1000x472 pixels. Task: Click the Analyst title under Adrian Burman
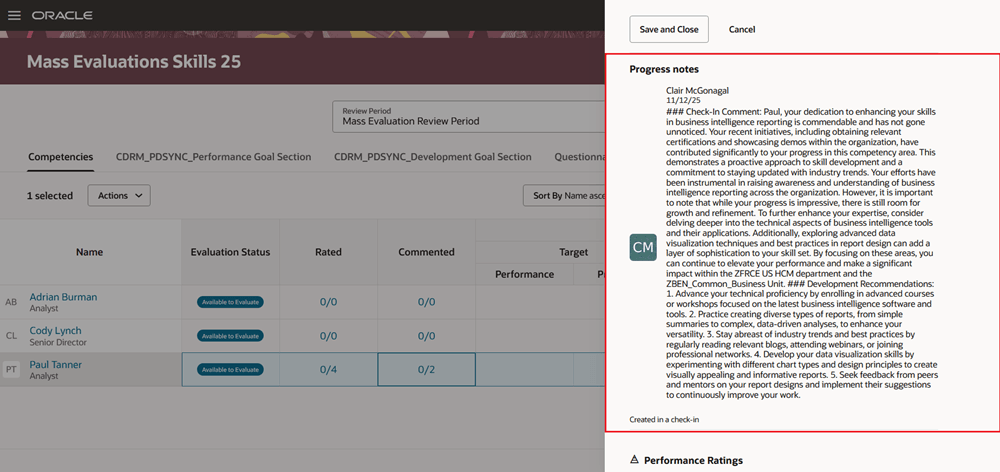44,309
